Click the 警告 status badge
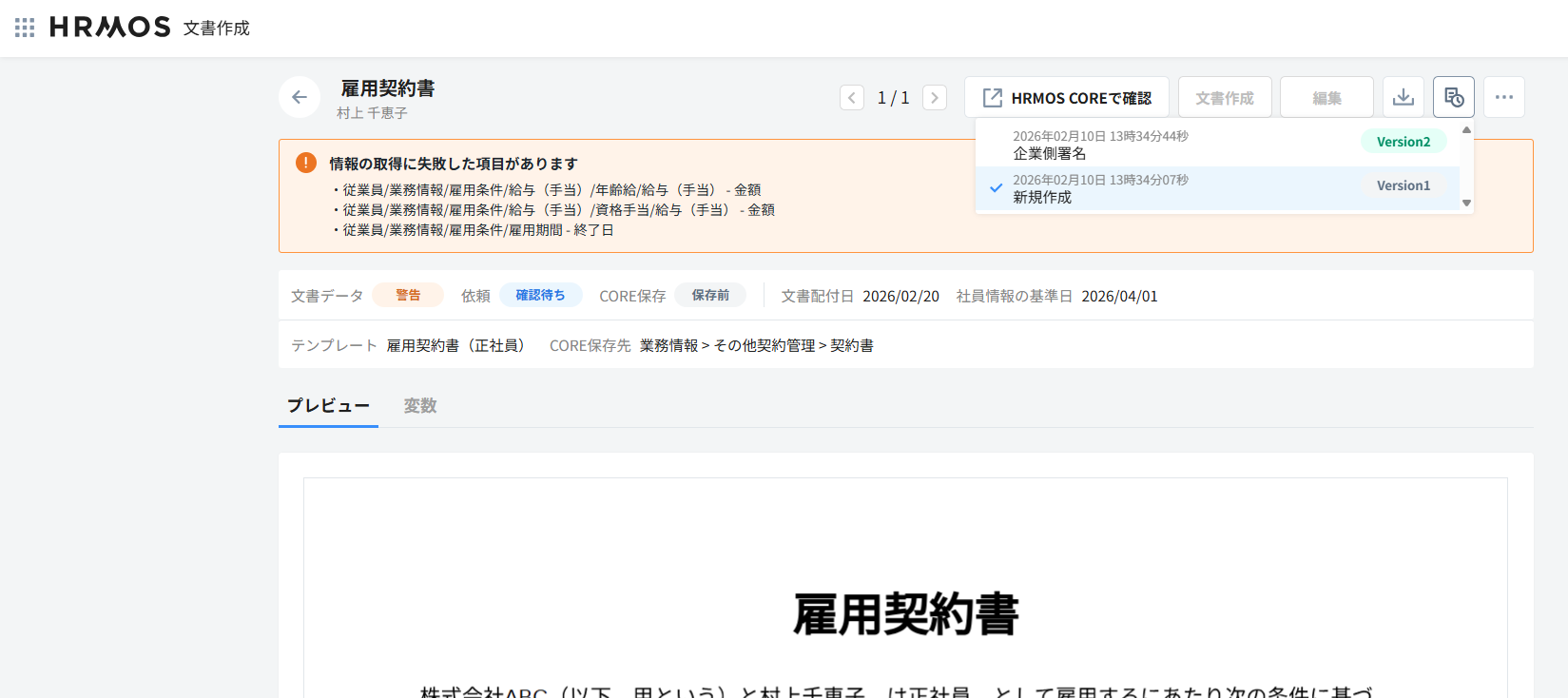The height and width of the screenshot is (698, 1568). [x=408, y=296]
